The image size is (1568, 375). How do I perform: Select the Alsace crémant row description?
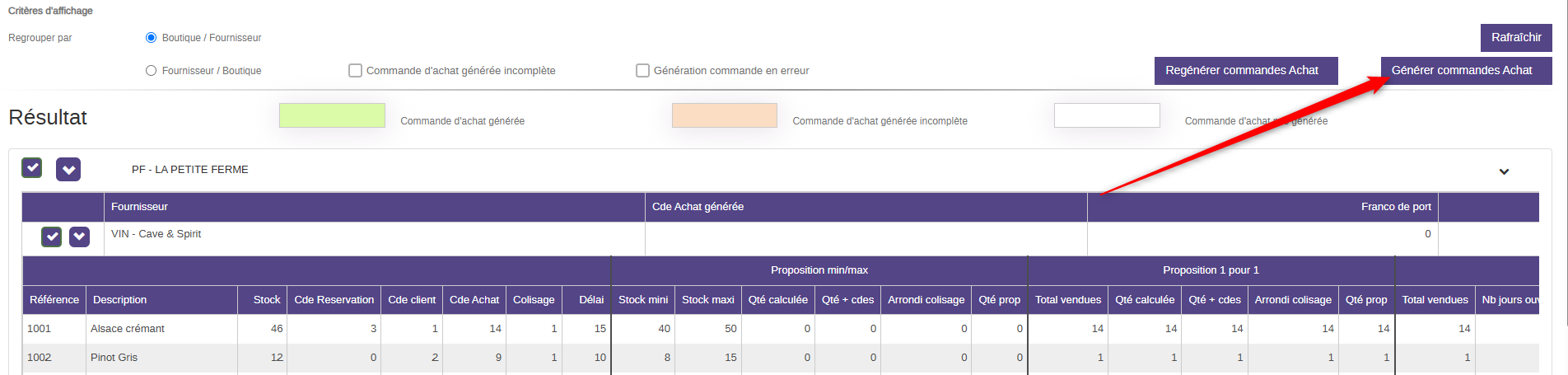pos(128,329)
